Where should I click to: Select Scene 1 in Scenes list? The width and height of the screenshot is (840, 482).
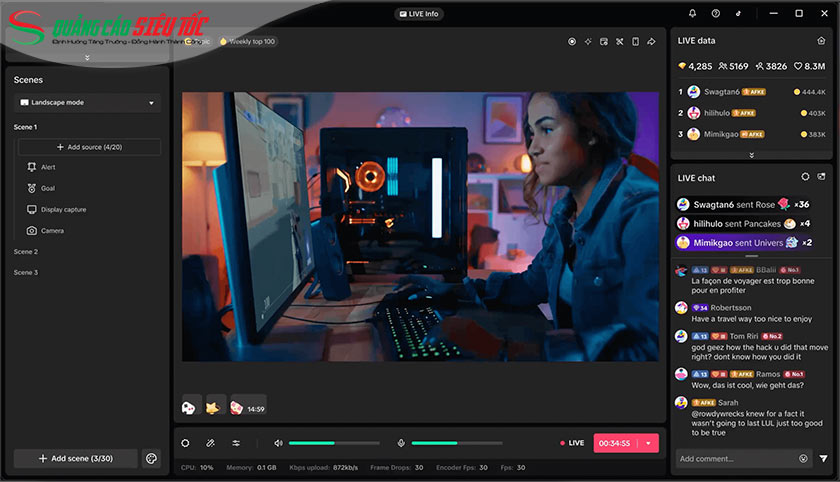(25, 127)
